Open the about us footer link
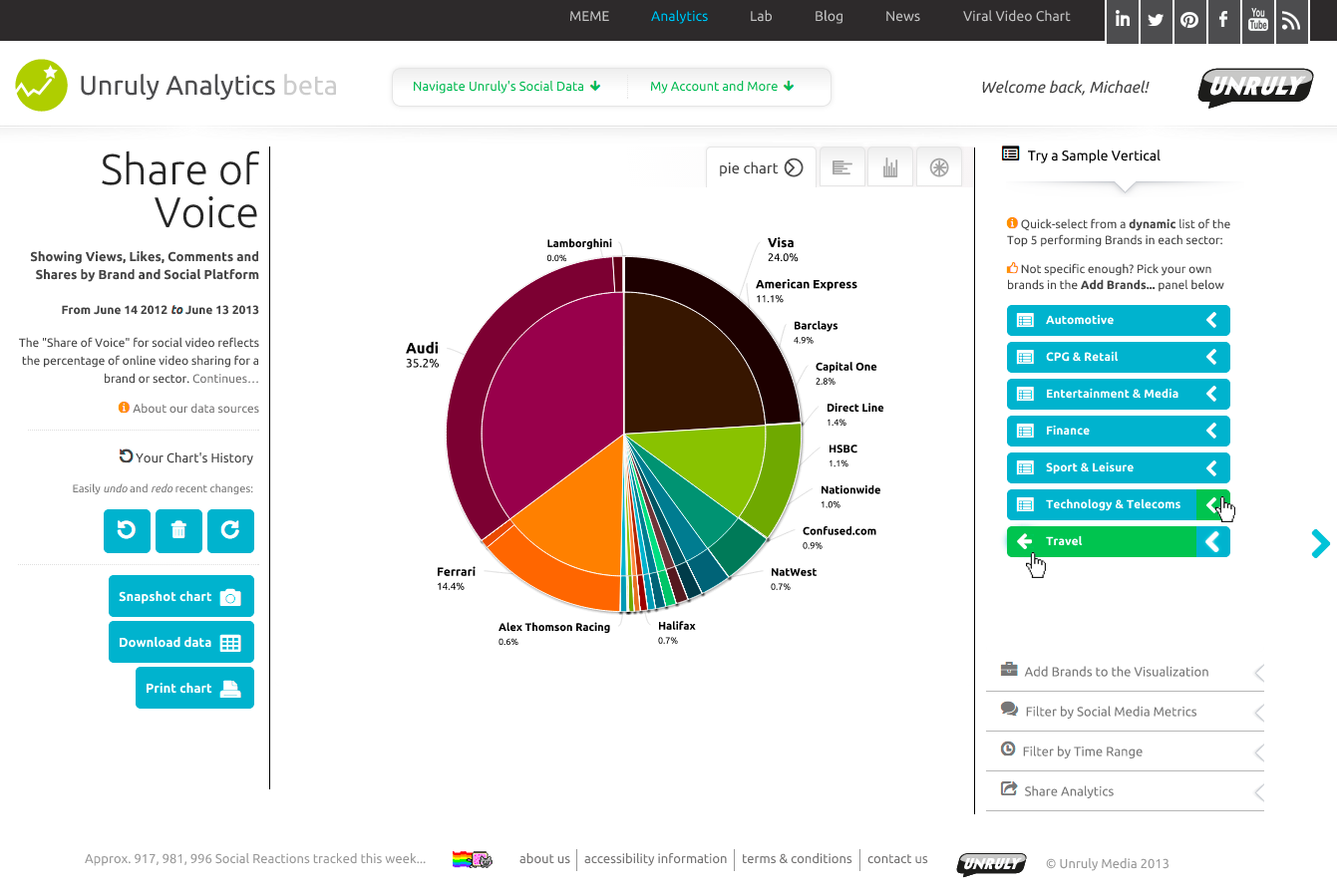 tap(544, 858)
